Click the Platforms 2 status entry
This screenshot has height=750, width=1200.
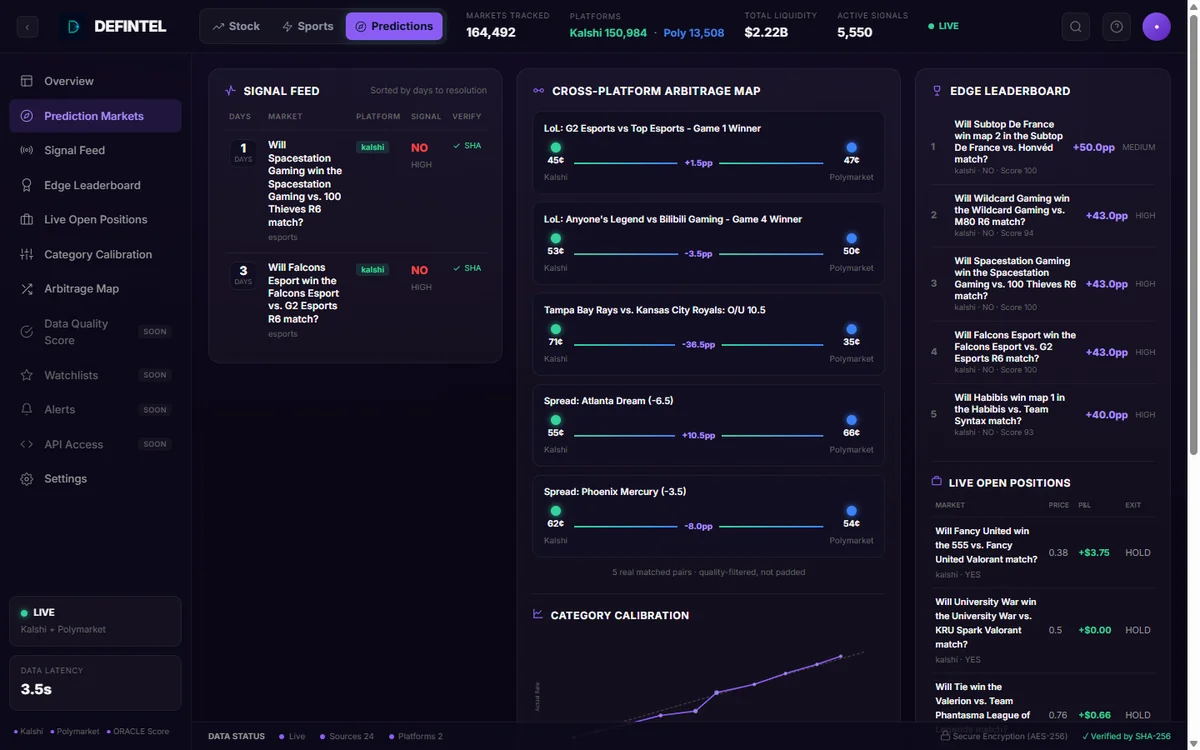pos(416,736)
